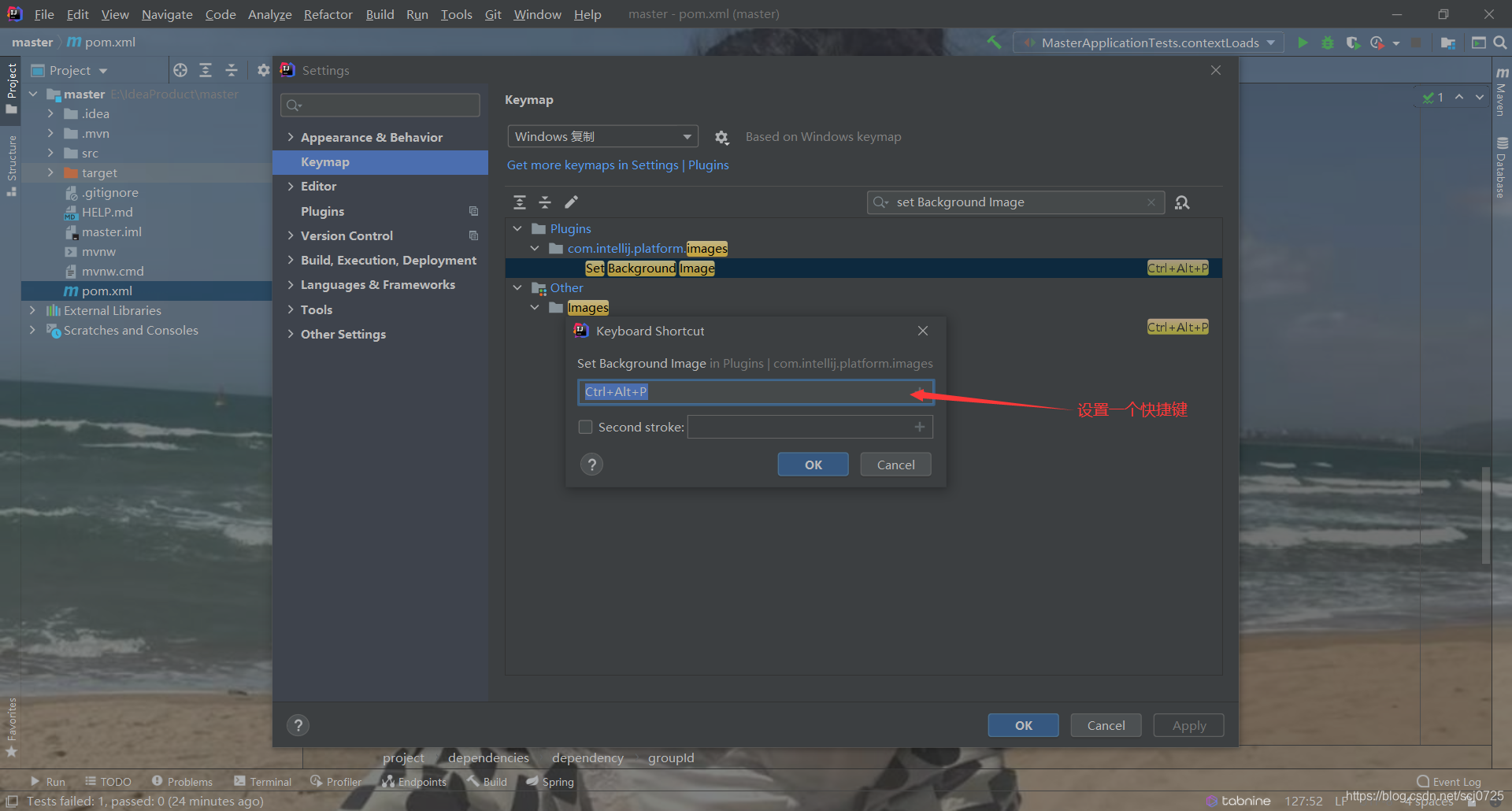Select pom.xml in Project tree
1512x811 pixels.
tap(107, 291)
